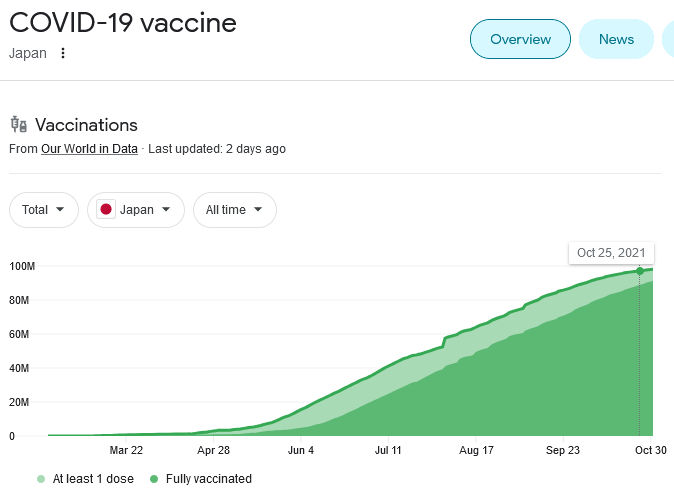This screenshot has height=498, width=674.
Task: Click the Oct 25, 2021 tooltip label
Action: pos(611,252)
